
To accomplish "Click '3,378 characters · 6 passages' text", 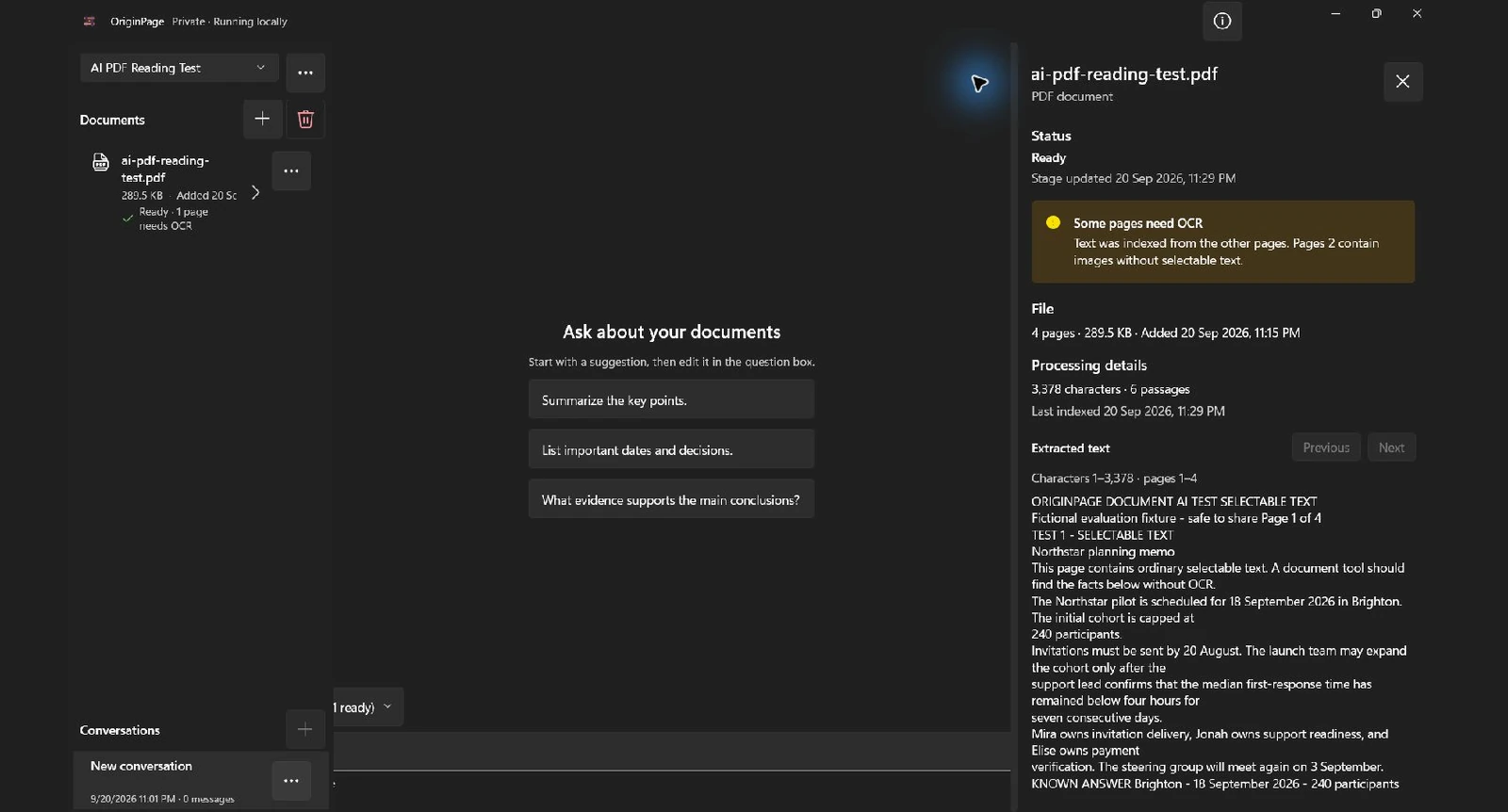I will (1110, 389).
